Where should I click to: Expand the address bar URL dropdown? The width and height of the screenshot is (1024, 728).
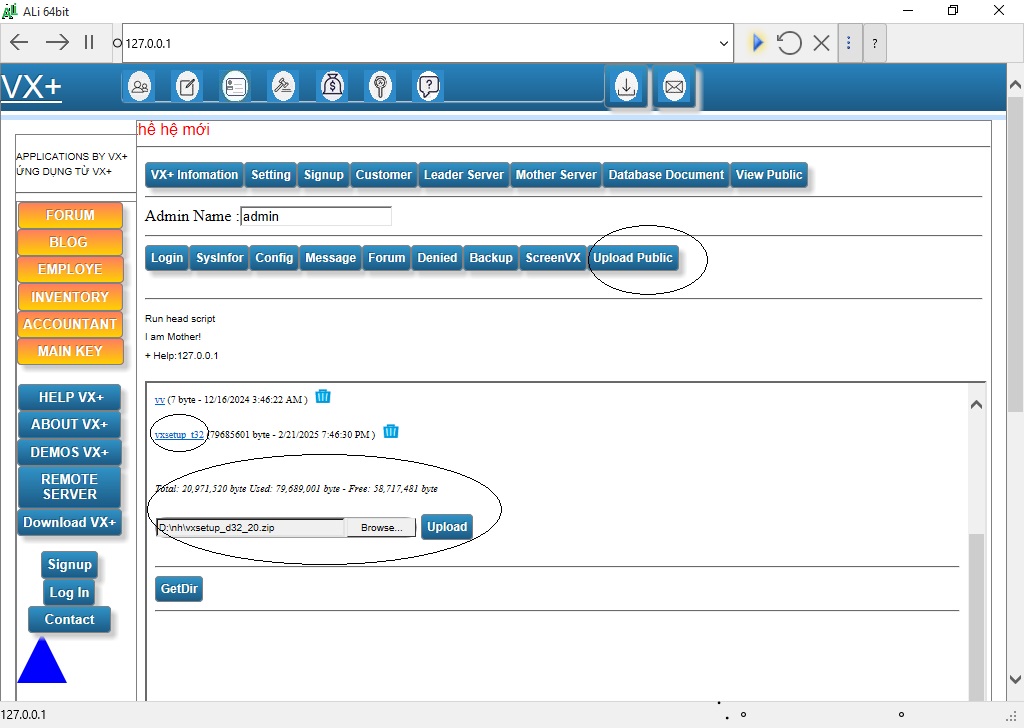725,43
